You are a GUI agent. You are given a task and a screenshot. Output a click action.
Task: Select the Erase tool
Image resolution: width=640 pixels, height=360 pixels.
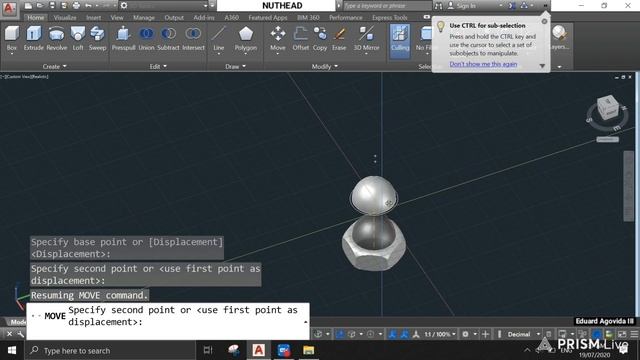pyautogui.click(x=339, y=39)
